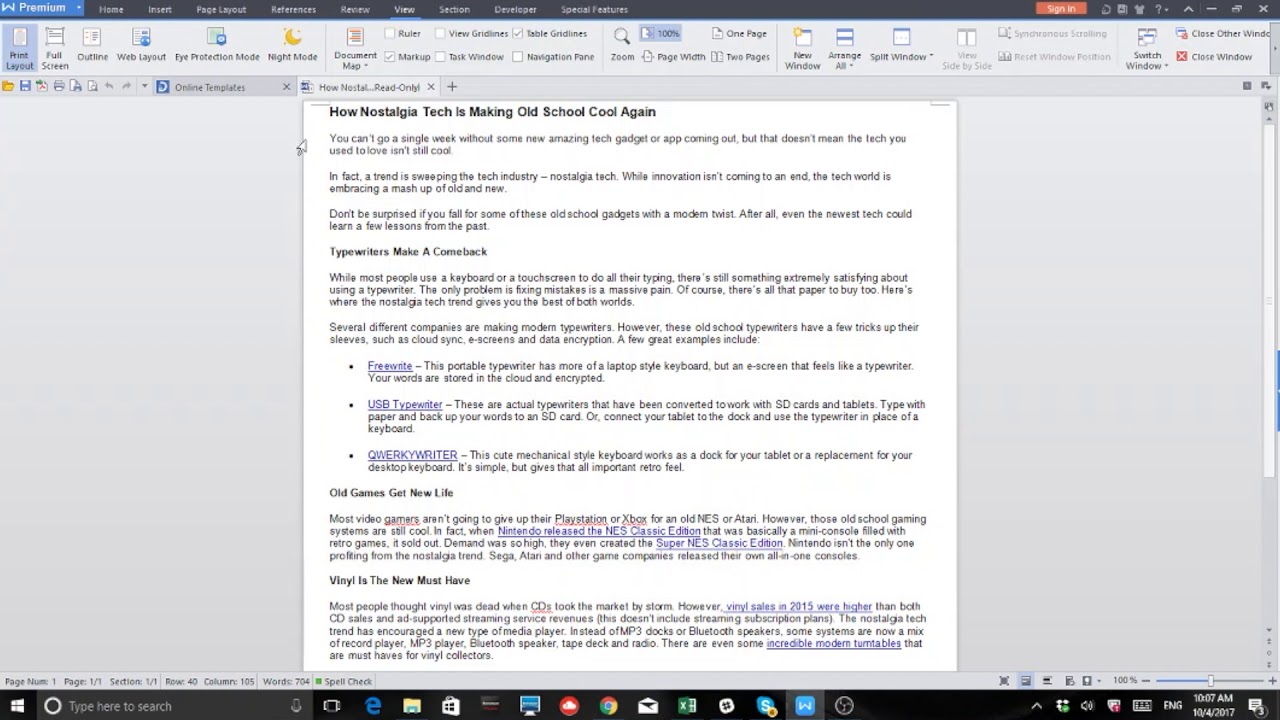The image size is (1280, 720).
Task: Click Windows Task View button
Action: (x=331, y=706)
